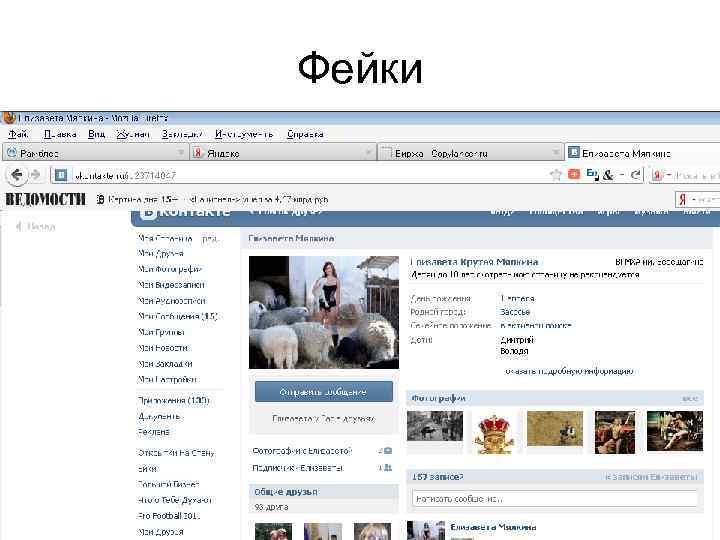
Task: Click the ampersand toolbar icon
Action: 608,175
